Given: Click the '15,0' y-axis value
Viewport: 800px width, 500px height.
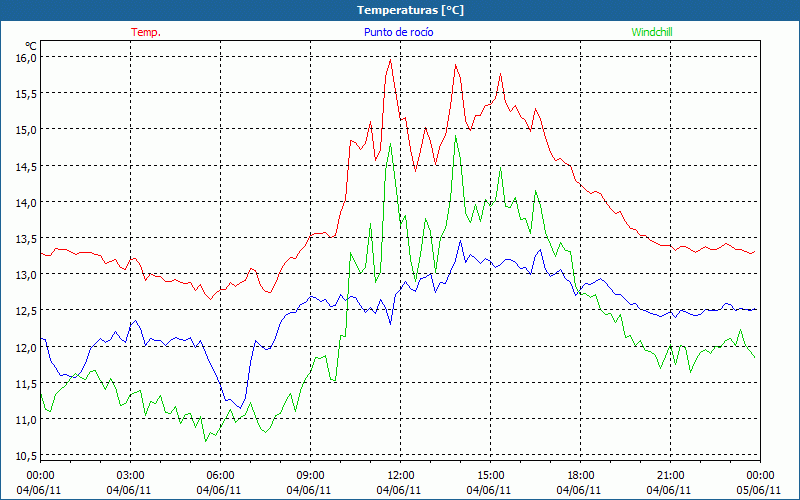Looking at the screenshot, I should (x=26, y=130).
